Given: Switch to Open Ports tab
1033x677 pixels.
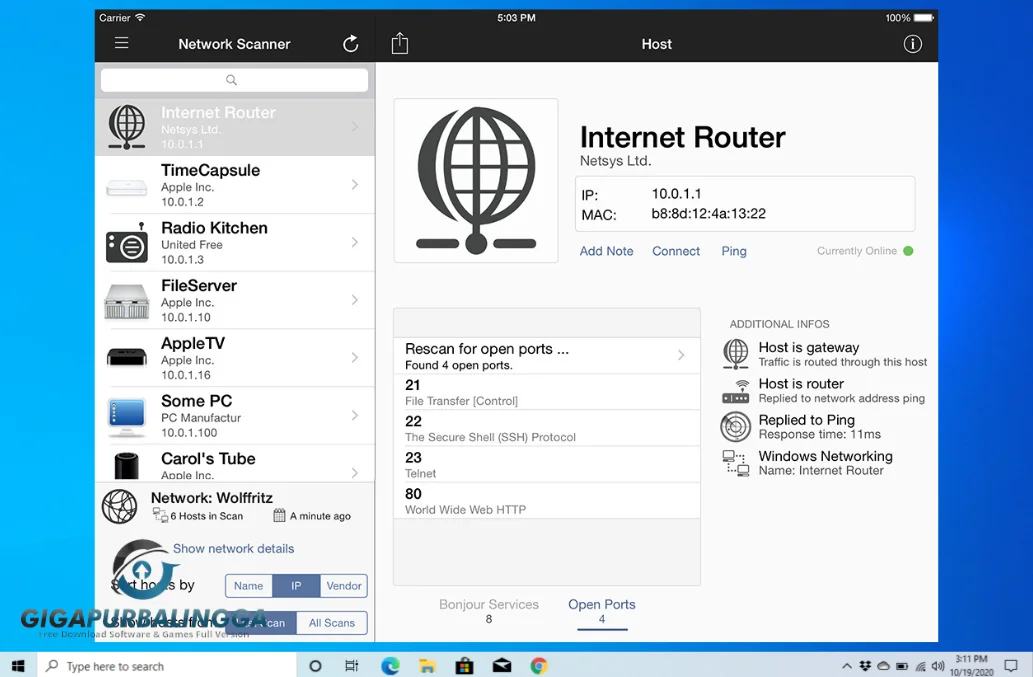Looking at the screenshot, I should (x=601, y=610).
